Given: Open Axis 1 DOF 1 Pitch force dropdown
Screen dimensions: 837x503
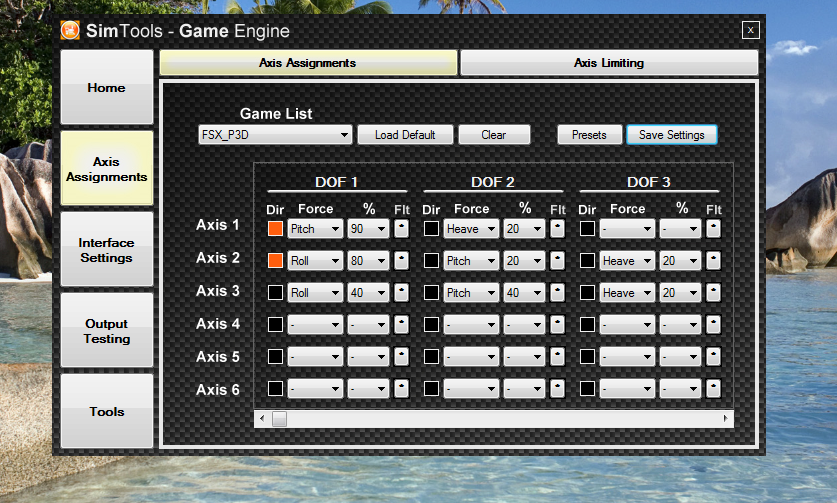Looking at the screenshot, I should 315,229.
